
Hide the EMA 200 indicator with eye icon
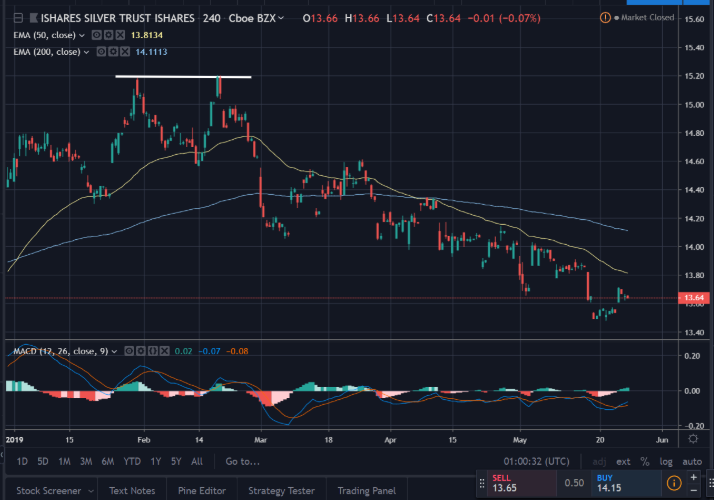pyautogui.click(x=102, y=52)
